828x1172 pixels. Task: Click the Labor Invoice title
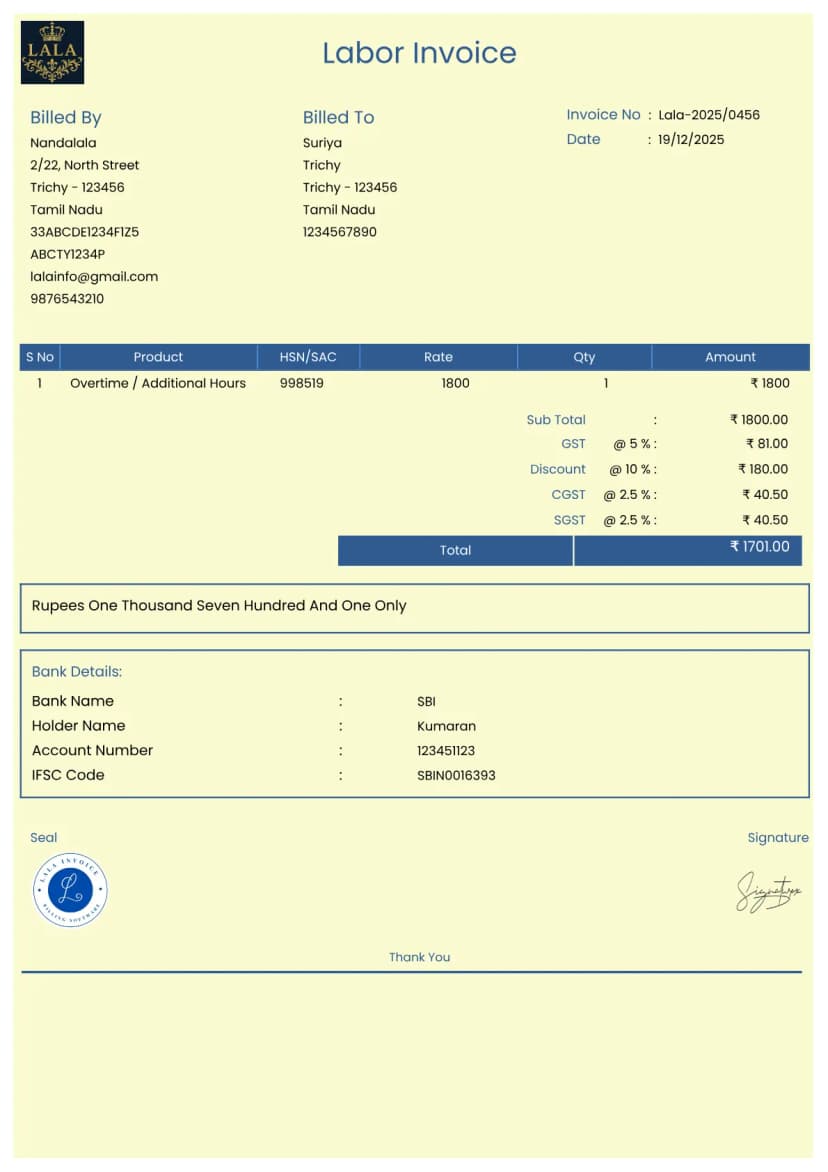[419, 53]
